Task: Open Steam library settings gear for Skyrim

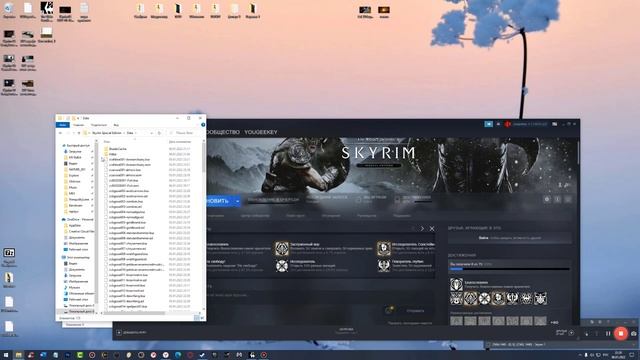Action: point(547,199)
